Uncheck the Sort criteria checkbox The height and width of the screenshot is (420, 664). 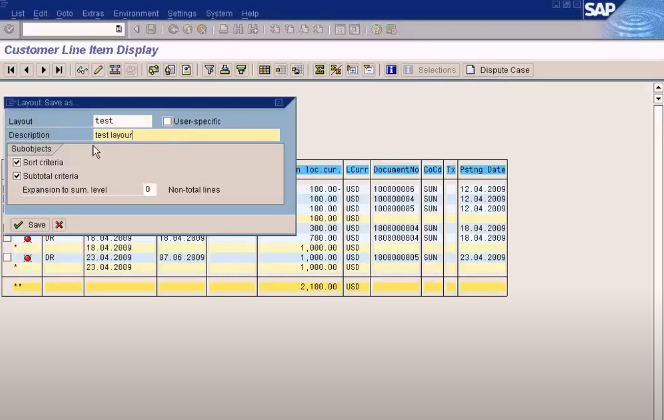17,162
